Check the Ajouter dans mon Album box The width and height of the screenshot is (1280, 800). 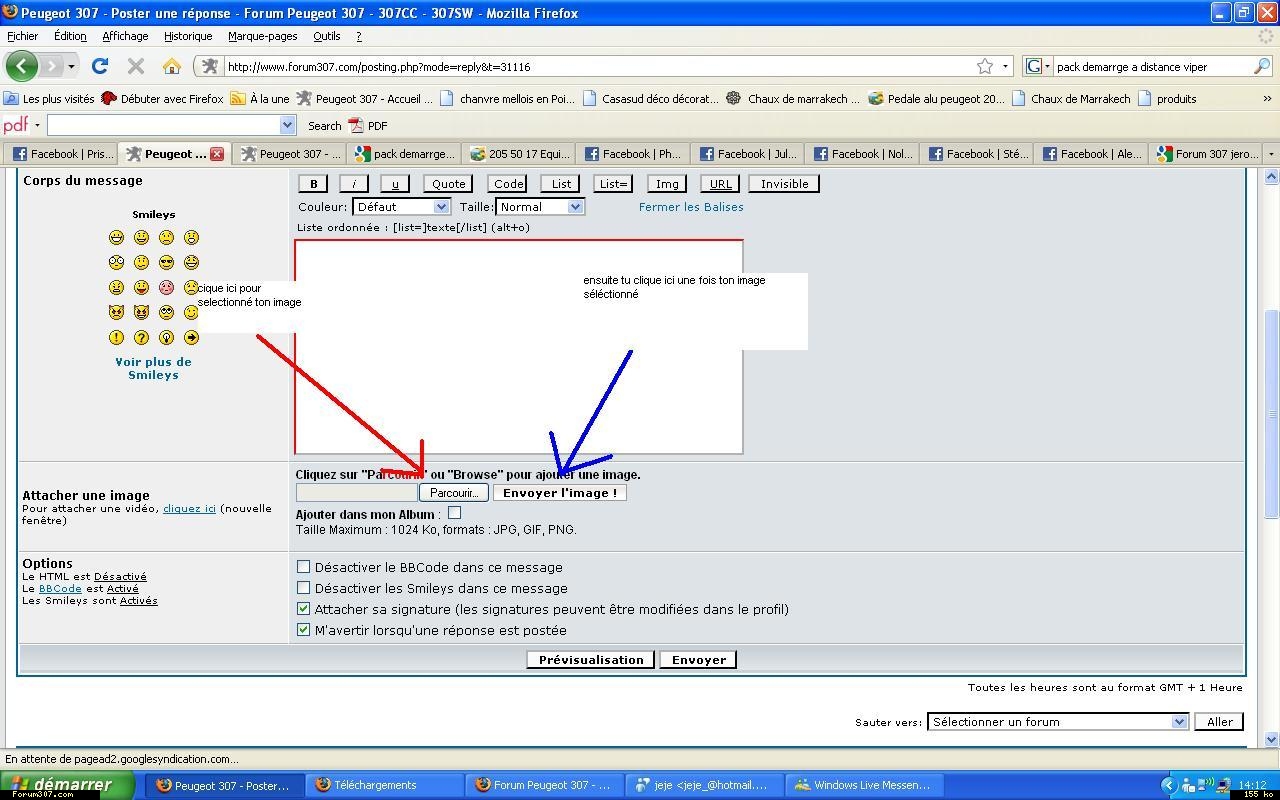tap(454, 513)
